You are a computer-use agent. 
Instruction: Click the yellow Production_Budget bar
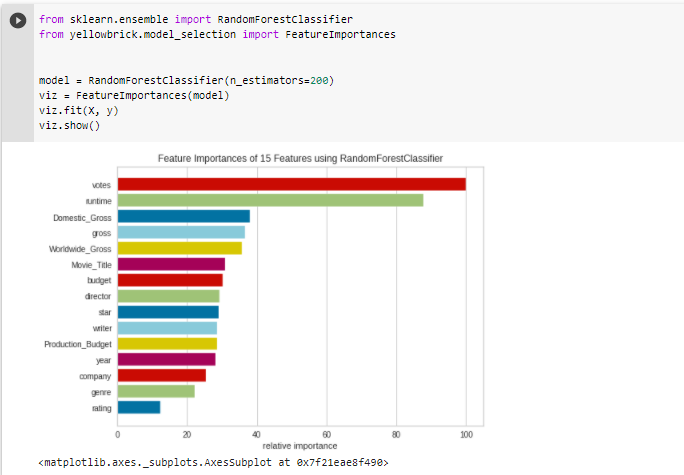(167, 344)
